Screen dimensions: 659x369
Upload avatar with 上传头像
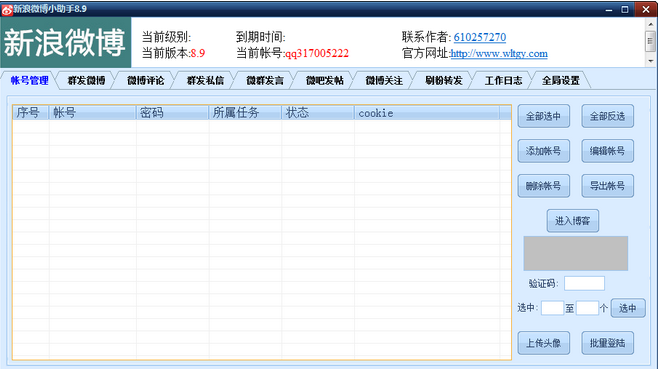tap(543, 343)
